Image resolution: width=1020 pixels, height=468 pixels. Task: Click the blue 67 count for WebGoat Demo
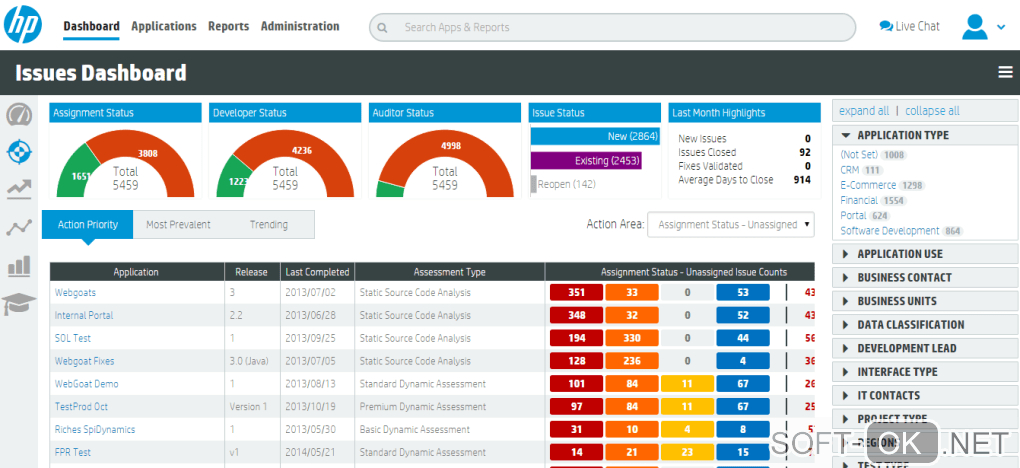(743, 384)
